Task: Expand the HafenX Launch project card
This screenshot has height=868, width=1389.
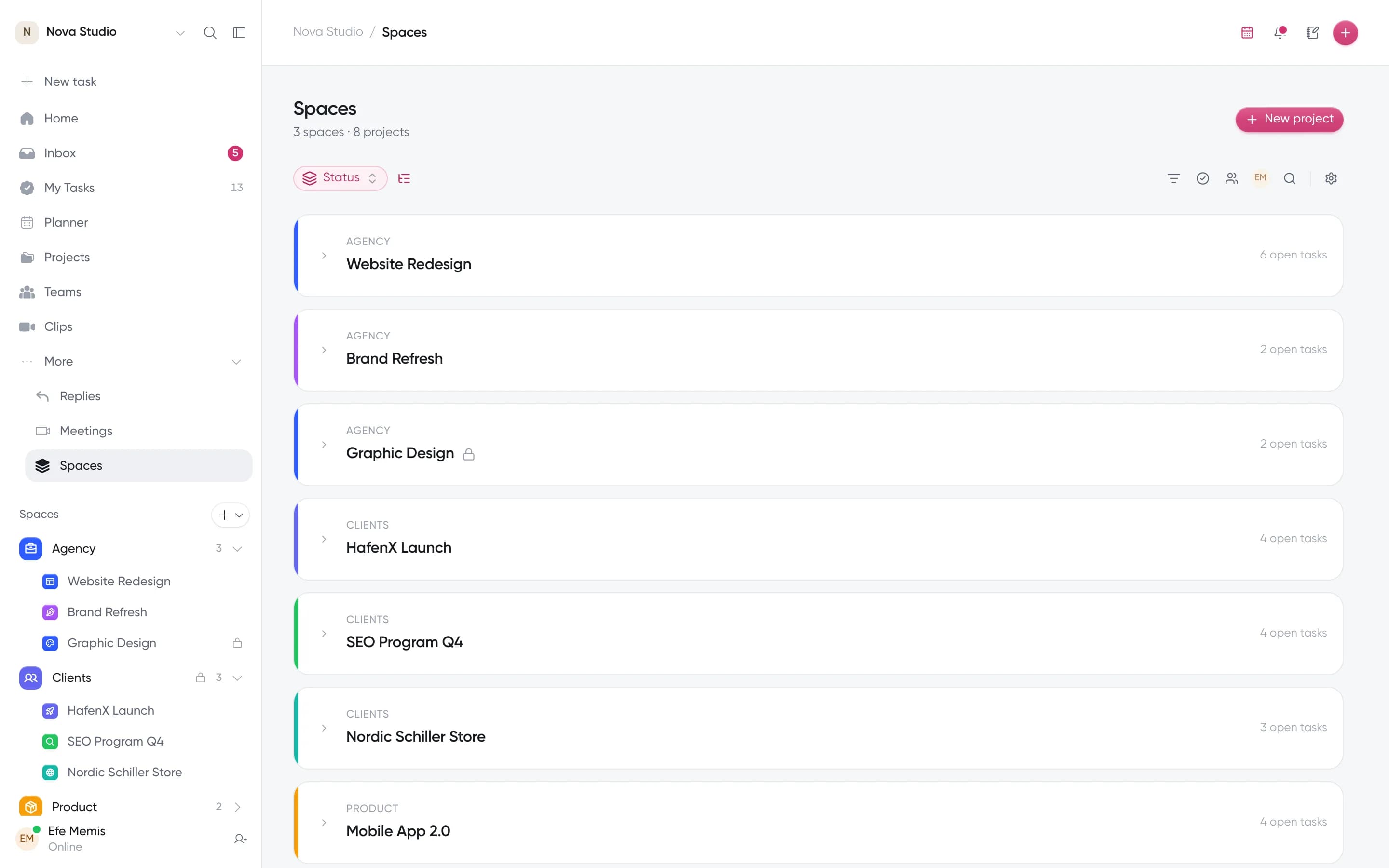Action: tap(324, 539)
